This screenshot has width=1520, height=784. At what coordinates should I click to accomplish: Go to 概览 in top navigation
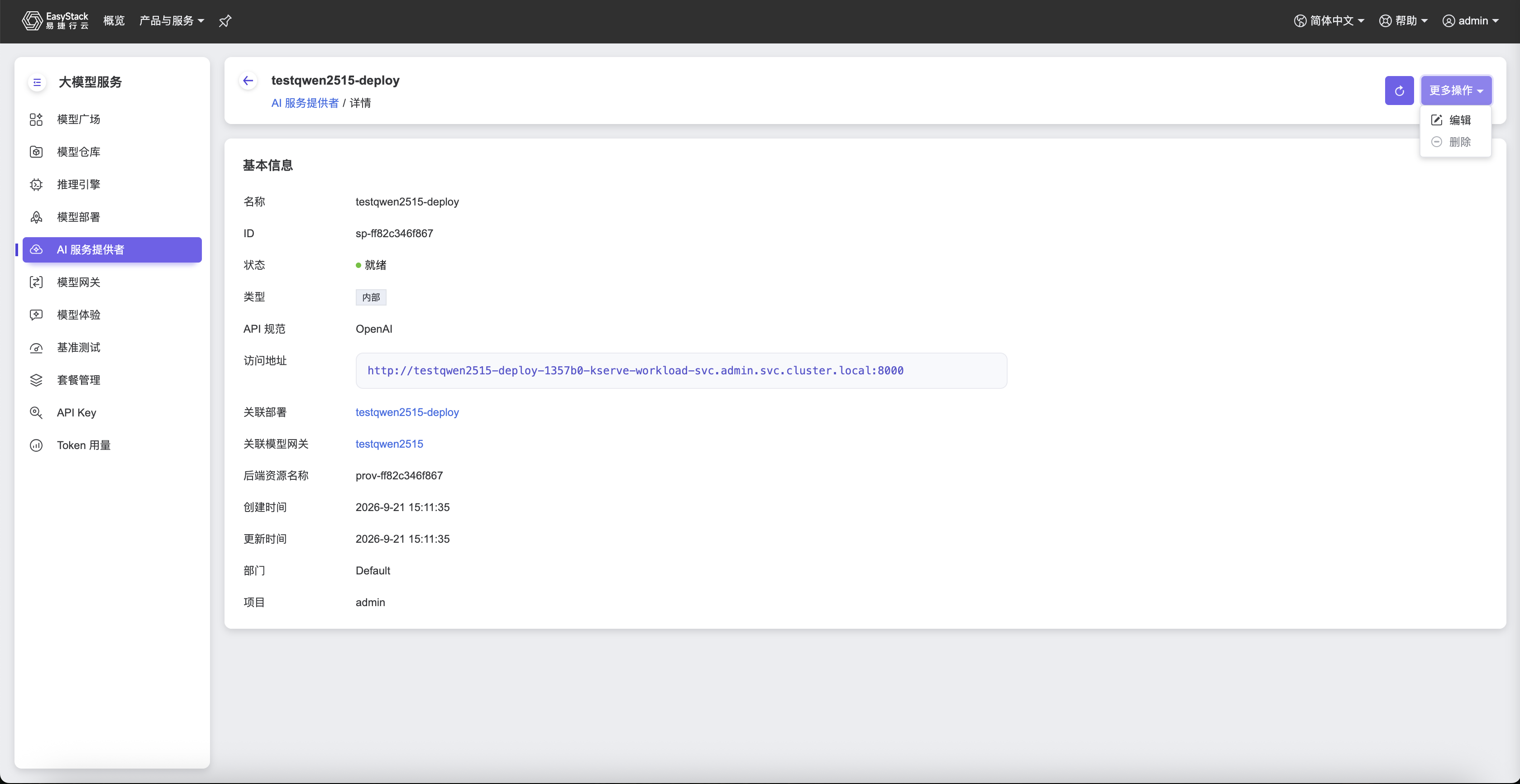coord(114,21)
